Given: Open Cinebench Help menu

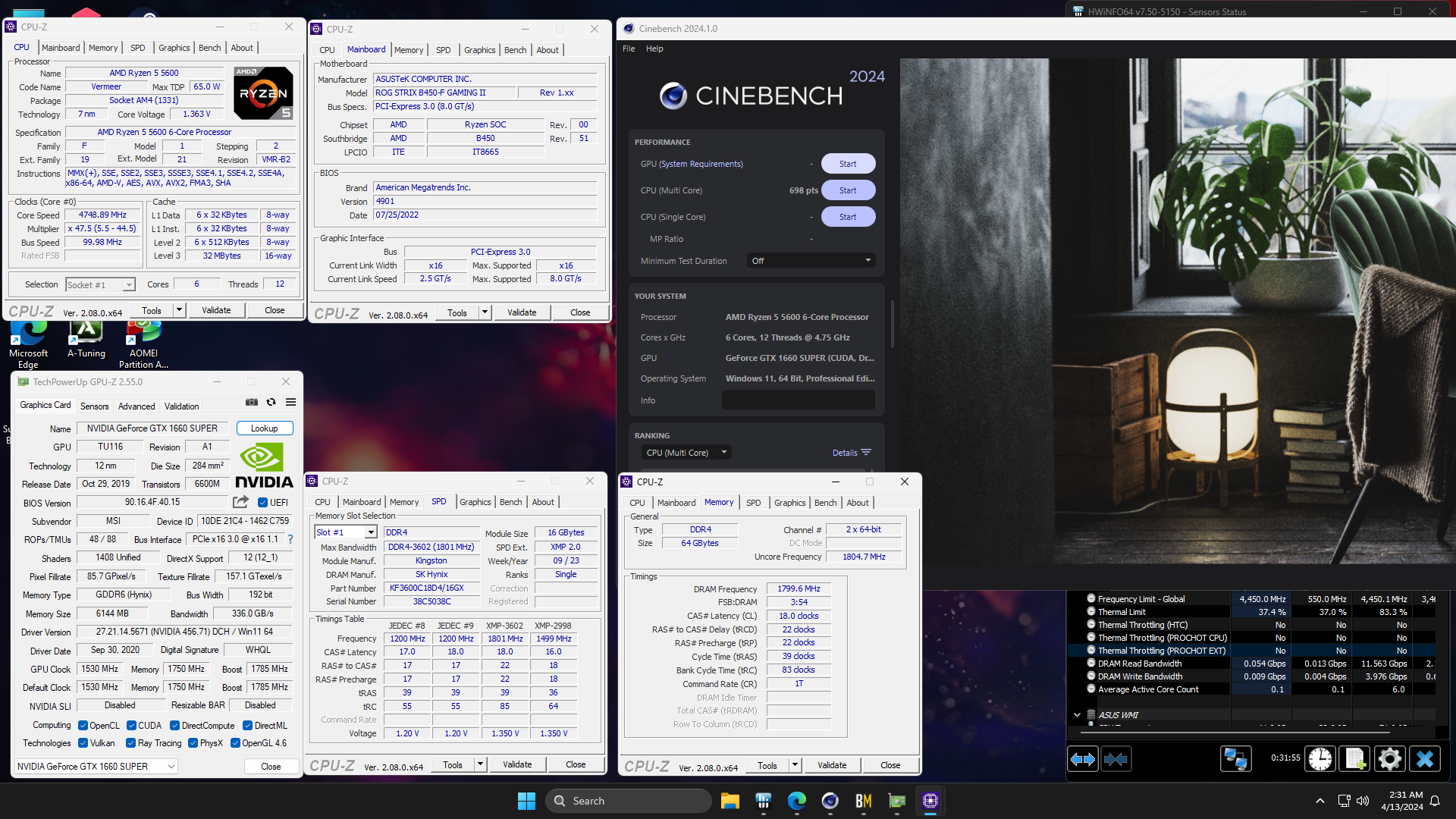Looking at the screenshot, I should tap(654, 49).
